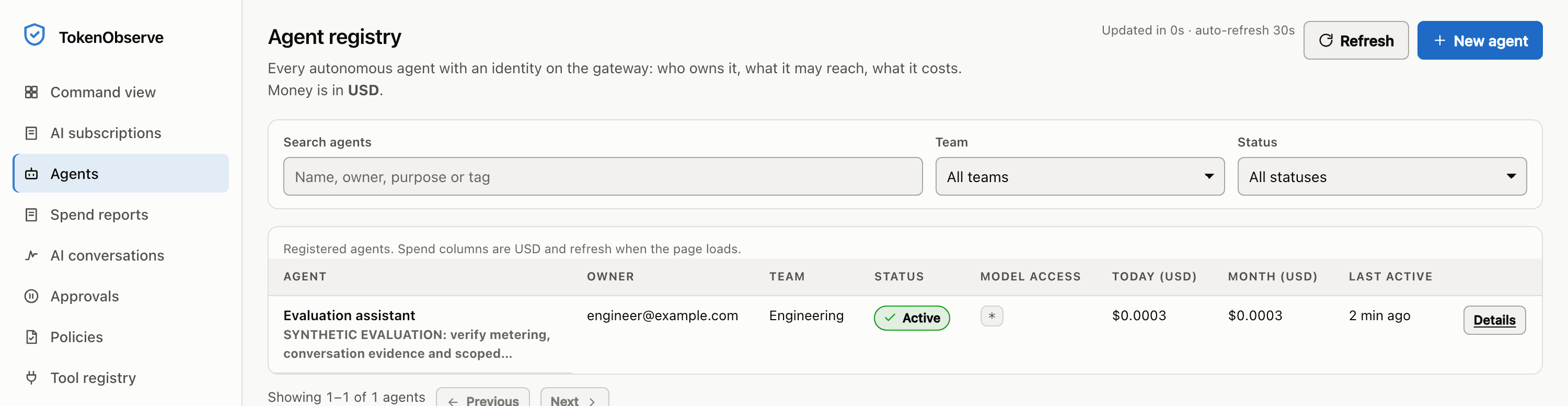Click the Approvals pause-circle icon
Image resolution: width=1568 pixels, height=406 pixels.
[x=31, y=296]
